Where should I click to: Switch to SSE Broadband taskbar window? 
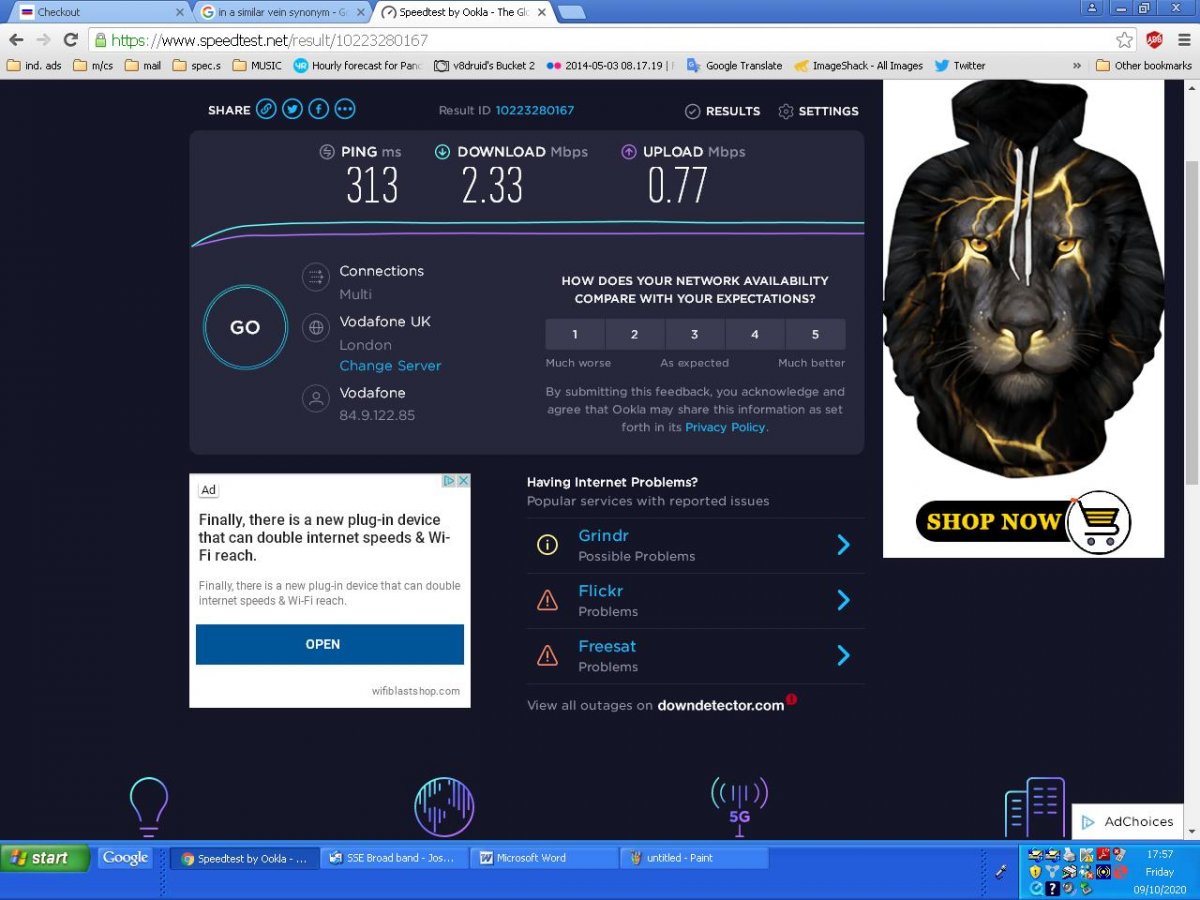(x=395, y=858)
